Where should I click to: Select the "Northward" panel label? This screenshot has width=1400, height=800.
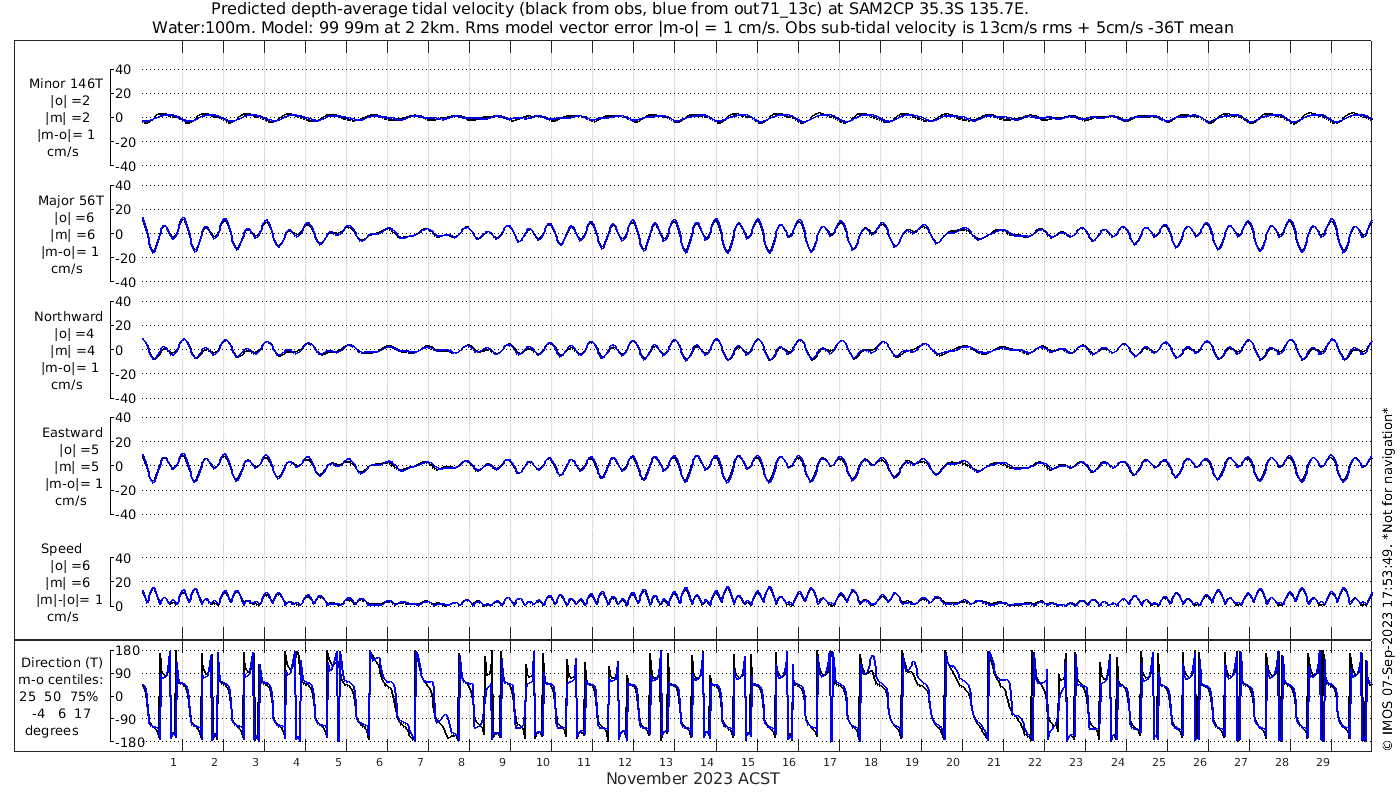tap(68, 317)
